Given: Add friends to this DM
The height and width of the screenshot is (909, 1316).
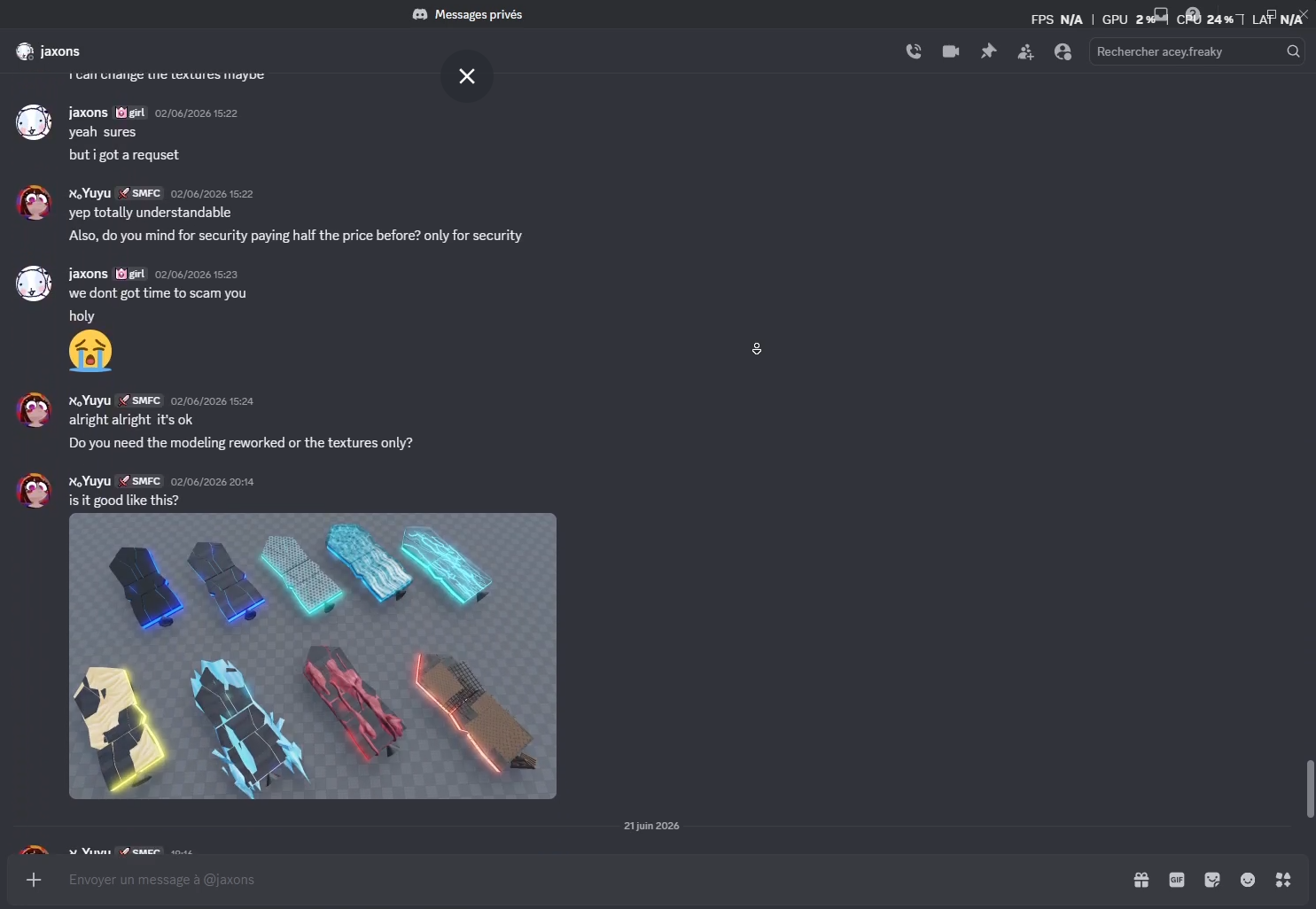Looking at the screenshot, I should (x=1025, y=51).
